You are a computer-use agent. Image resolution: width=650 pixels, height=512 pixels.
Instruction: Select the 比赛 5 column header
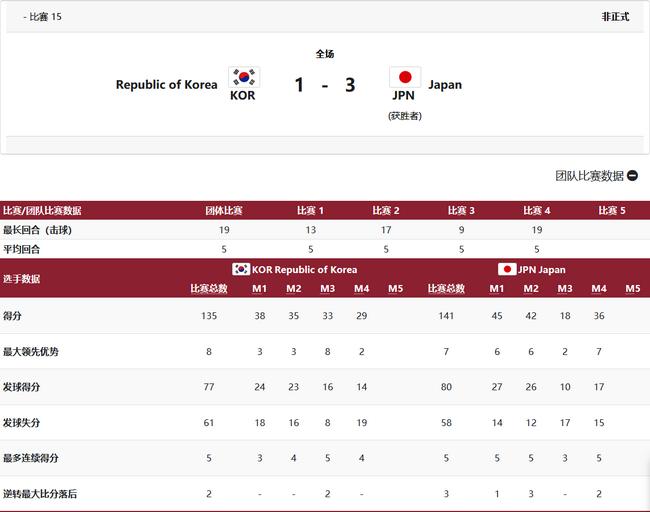click(612, 211)
